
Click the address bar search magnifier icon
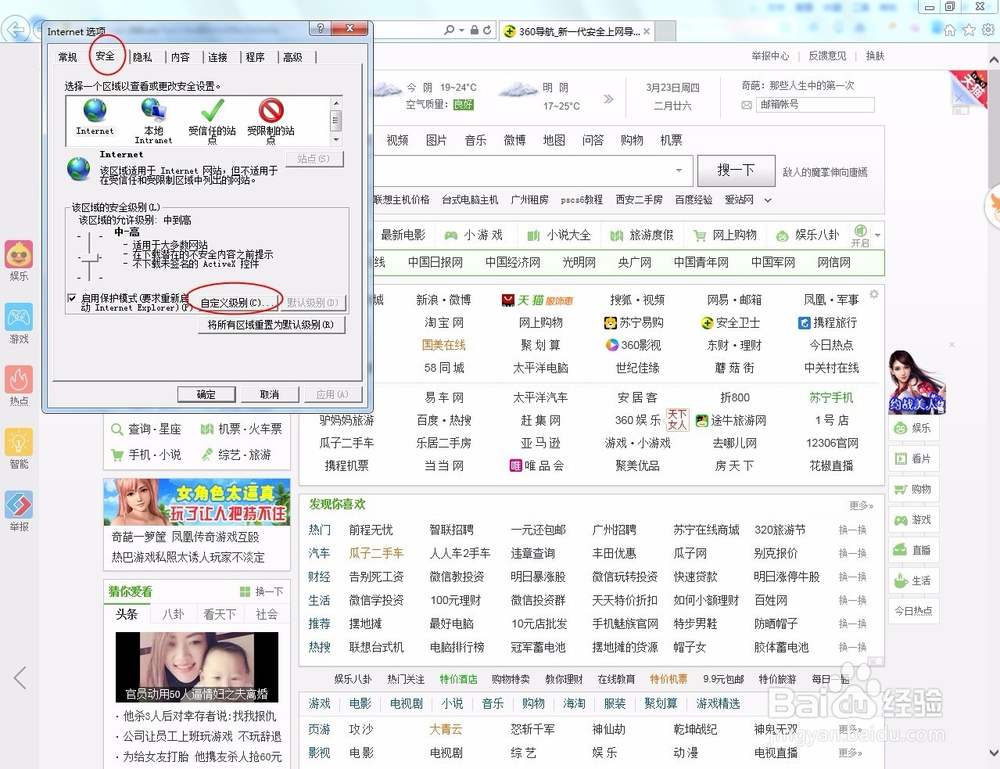[x=450, y=30]
